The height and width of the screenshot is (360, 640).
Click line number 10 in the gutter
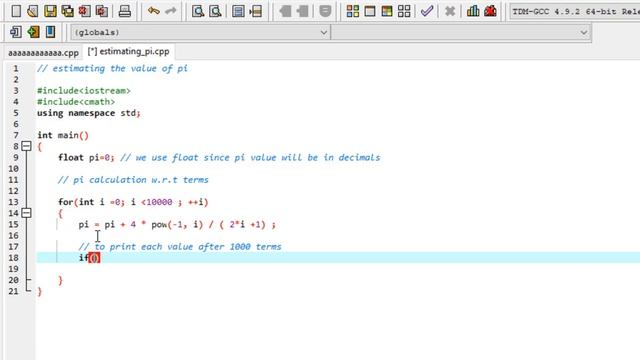(x=13, y=169)
